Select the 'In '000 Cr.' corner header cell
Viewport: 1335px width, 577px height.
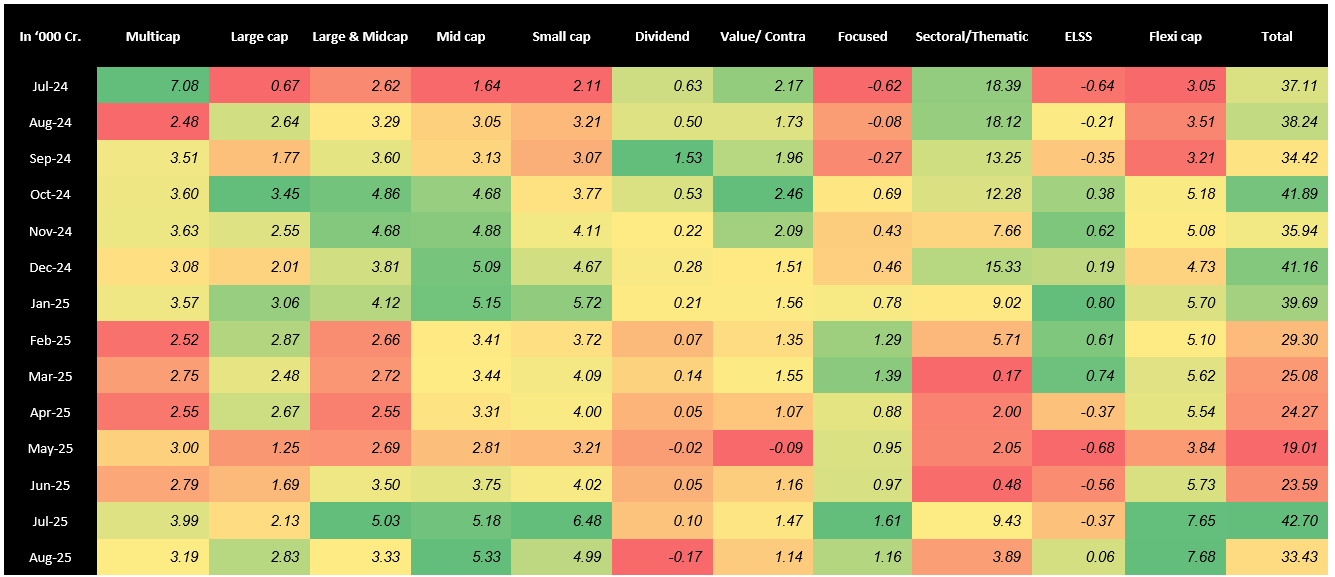(49, 37)
